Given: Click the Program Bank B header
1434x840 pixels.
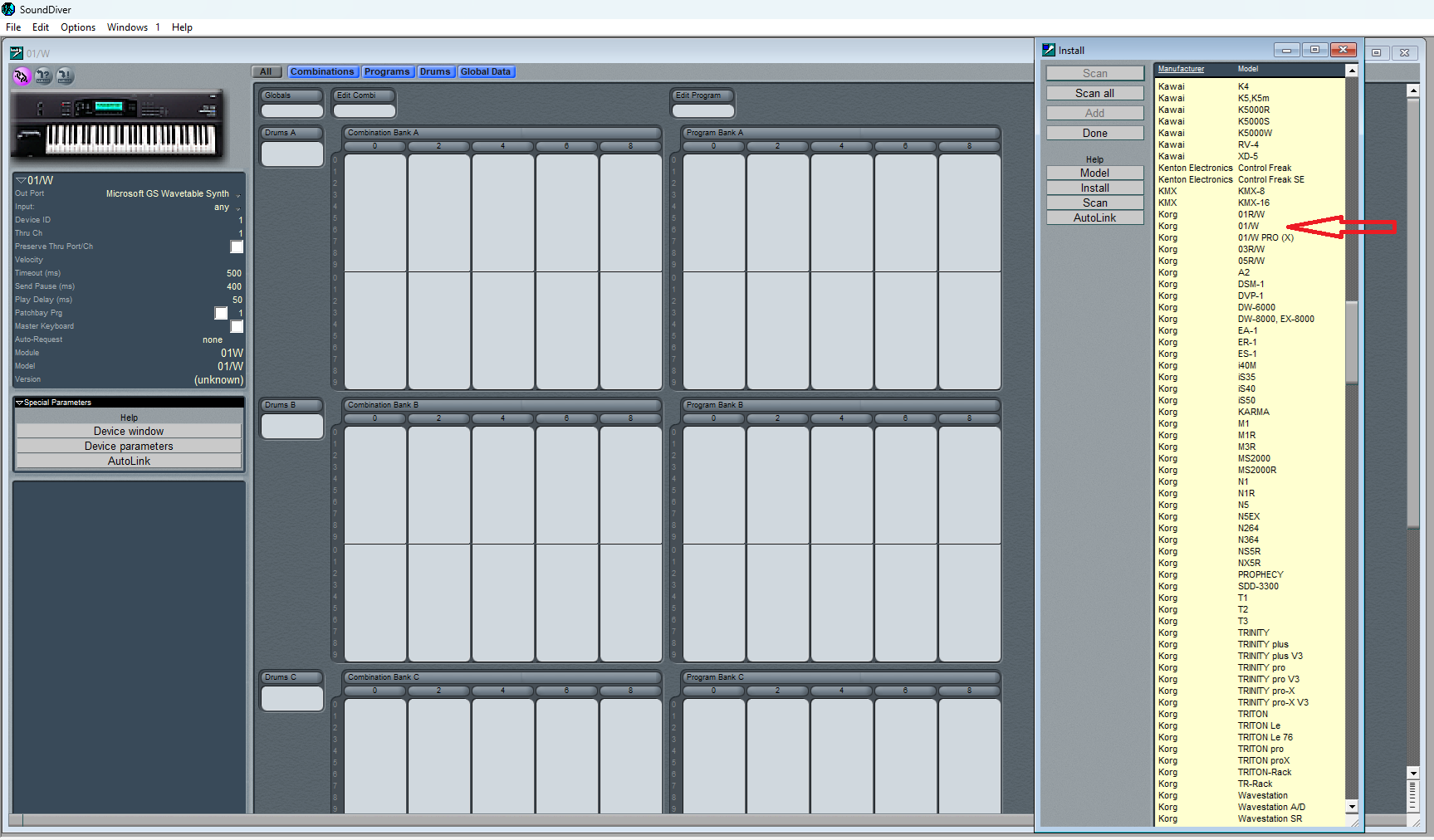Looking at the screenshot, I should [x=840, y=405].
